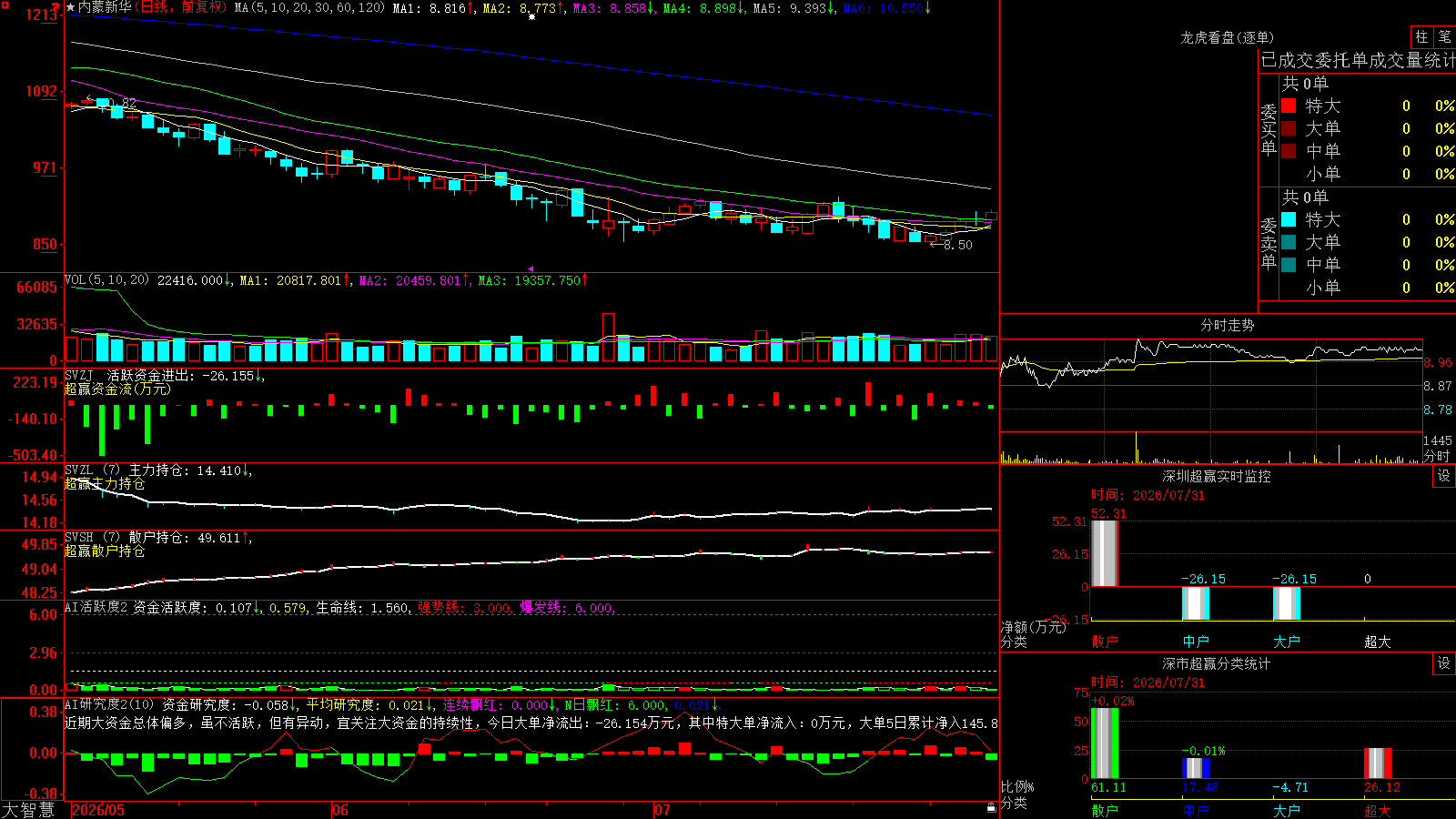Image resolution: width=1456 pixels, height=819 pixels.
Task: Click the 生命线: 1.560 label
Action: tap(363, 608)
